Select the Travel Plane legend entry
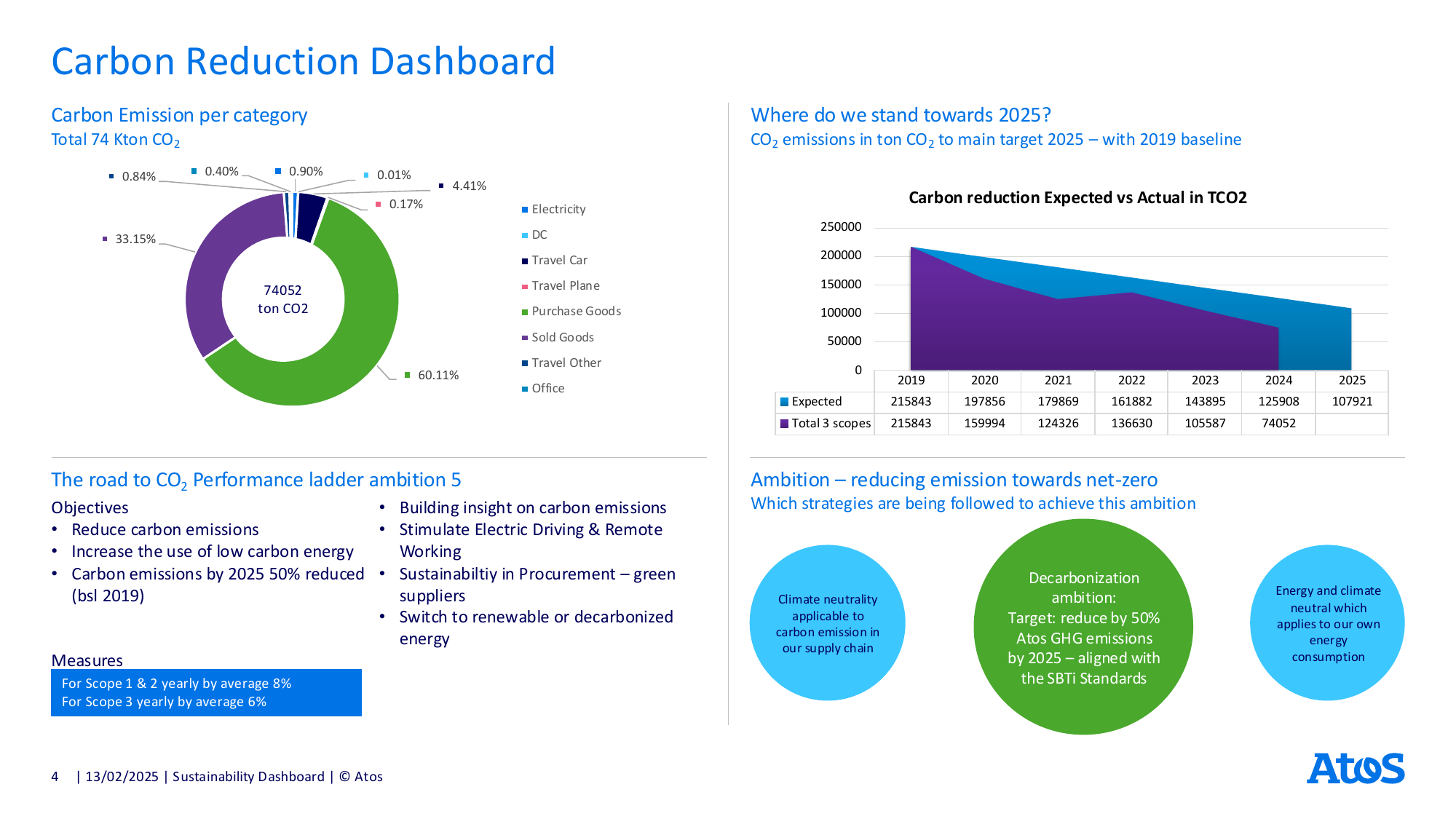 pyautogui.click(x=561, y=286)
